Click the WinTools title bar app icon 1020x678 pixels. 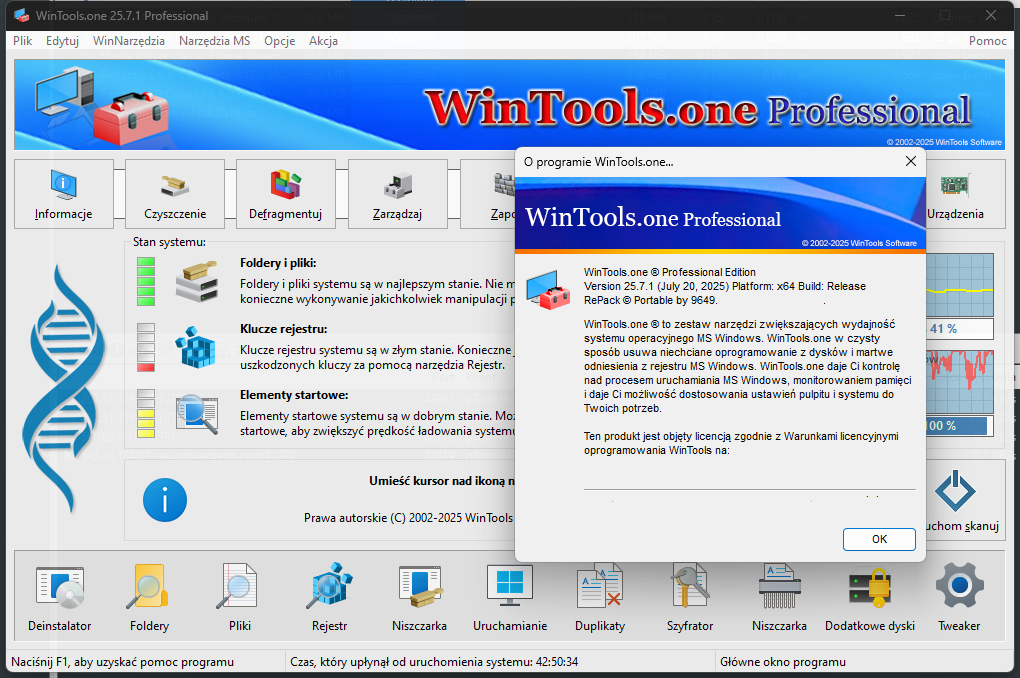tap(21, 15)
